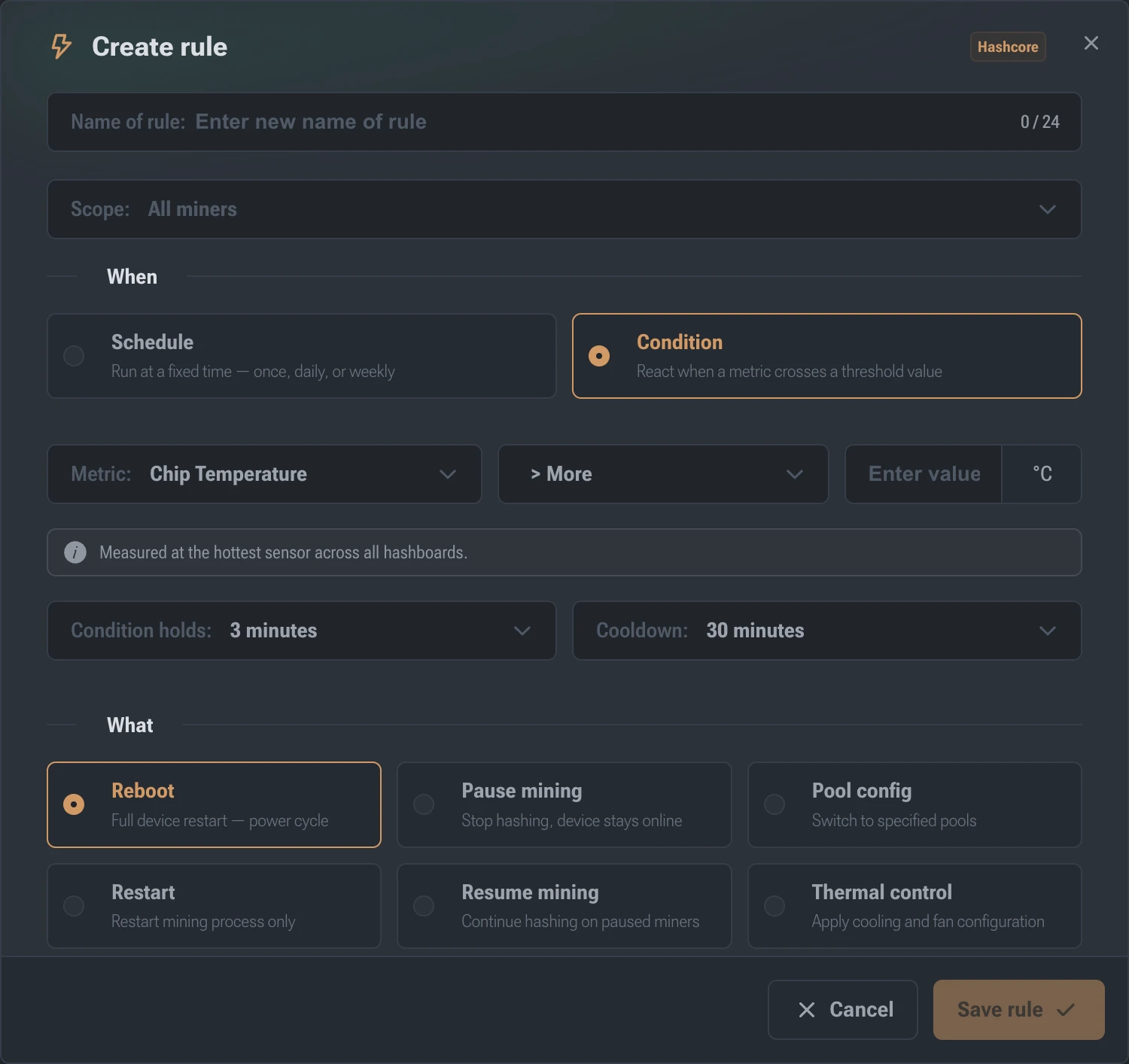Choose the Thermal control action
Screen dimensions: 1129x1064
pos(914,906)
